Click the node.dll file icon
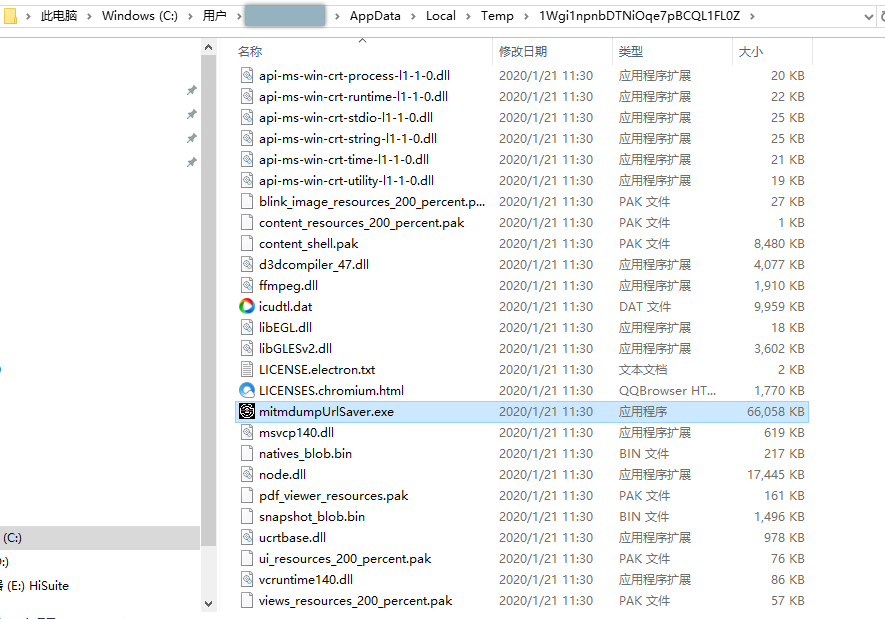The image size is (885, 619). 247,475
